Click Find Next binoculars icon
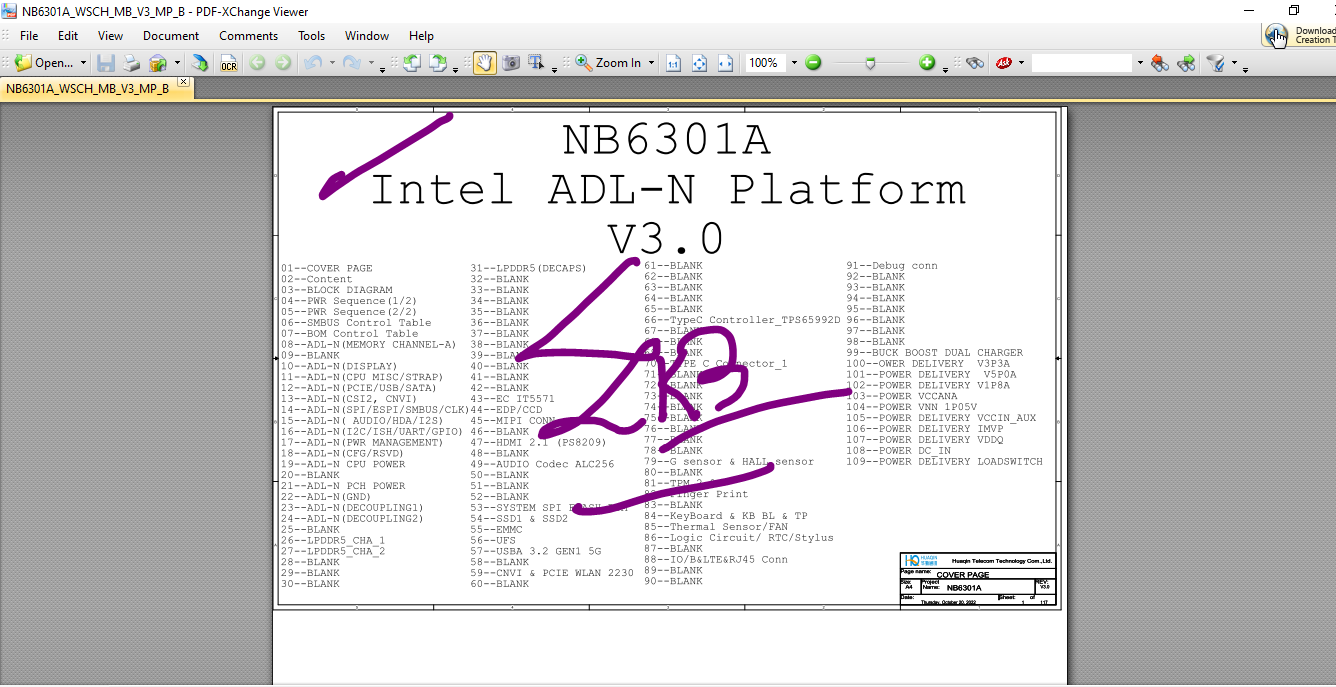The height and width of the screenshot is (687, 1336). (1186, 63)
